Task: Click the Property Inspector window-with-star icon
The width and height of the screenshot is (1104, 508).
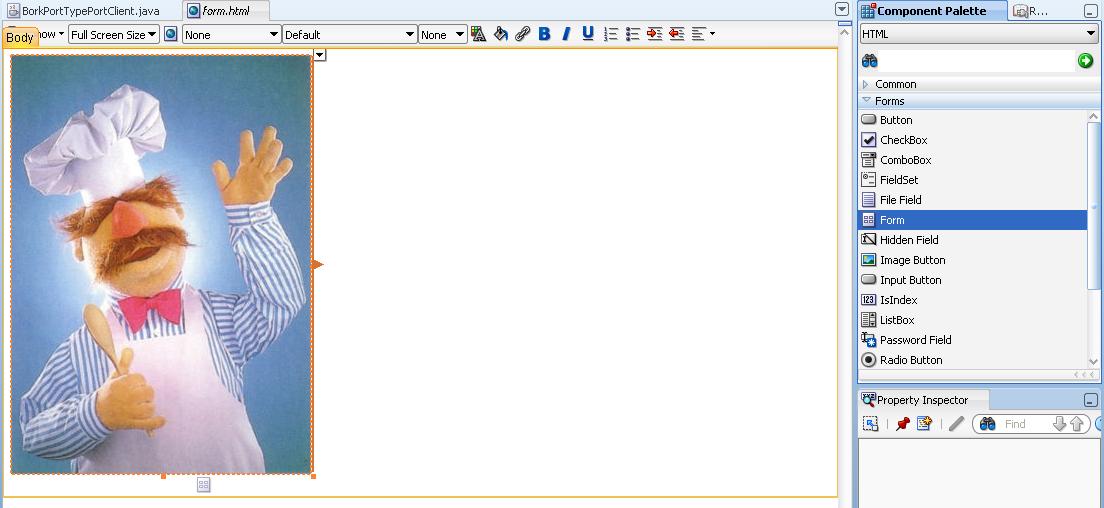Action: click(924, 424)
